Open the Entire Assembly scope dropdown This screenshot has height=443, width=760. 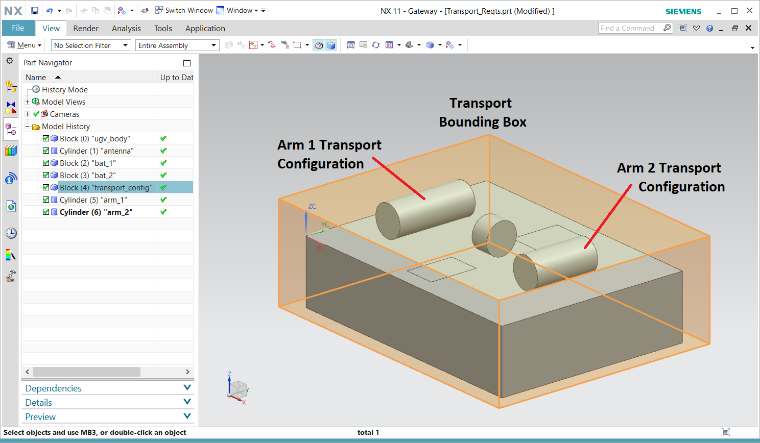(177, 45)
